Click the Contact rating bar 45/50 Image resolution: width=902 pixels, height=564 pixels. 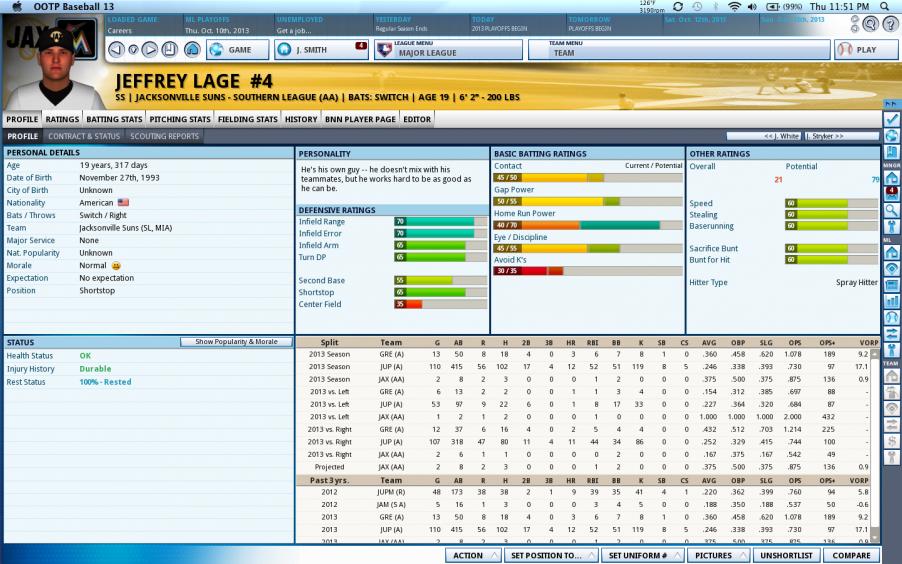click(x=587, y=178)
